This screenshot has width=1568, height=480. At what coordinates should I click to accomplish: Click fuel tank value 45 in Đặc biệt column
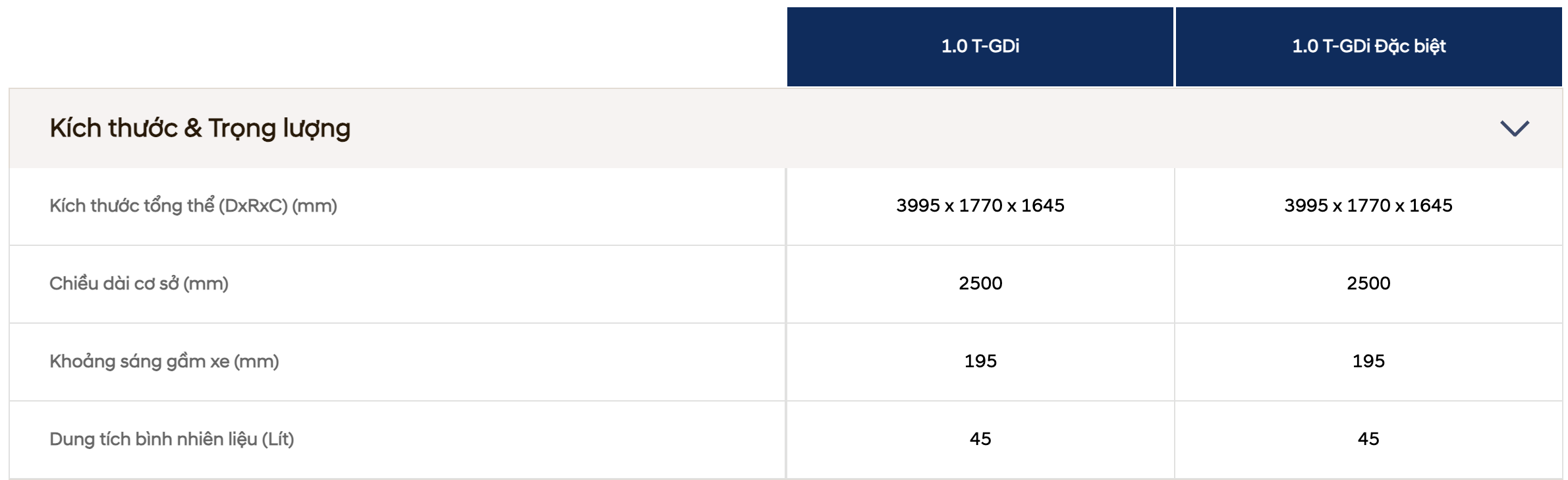pos(1368,439)
